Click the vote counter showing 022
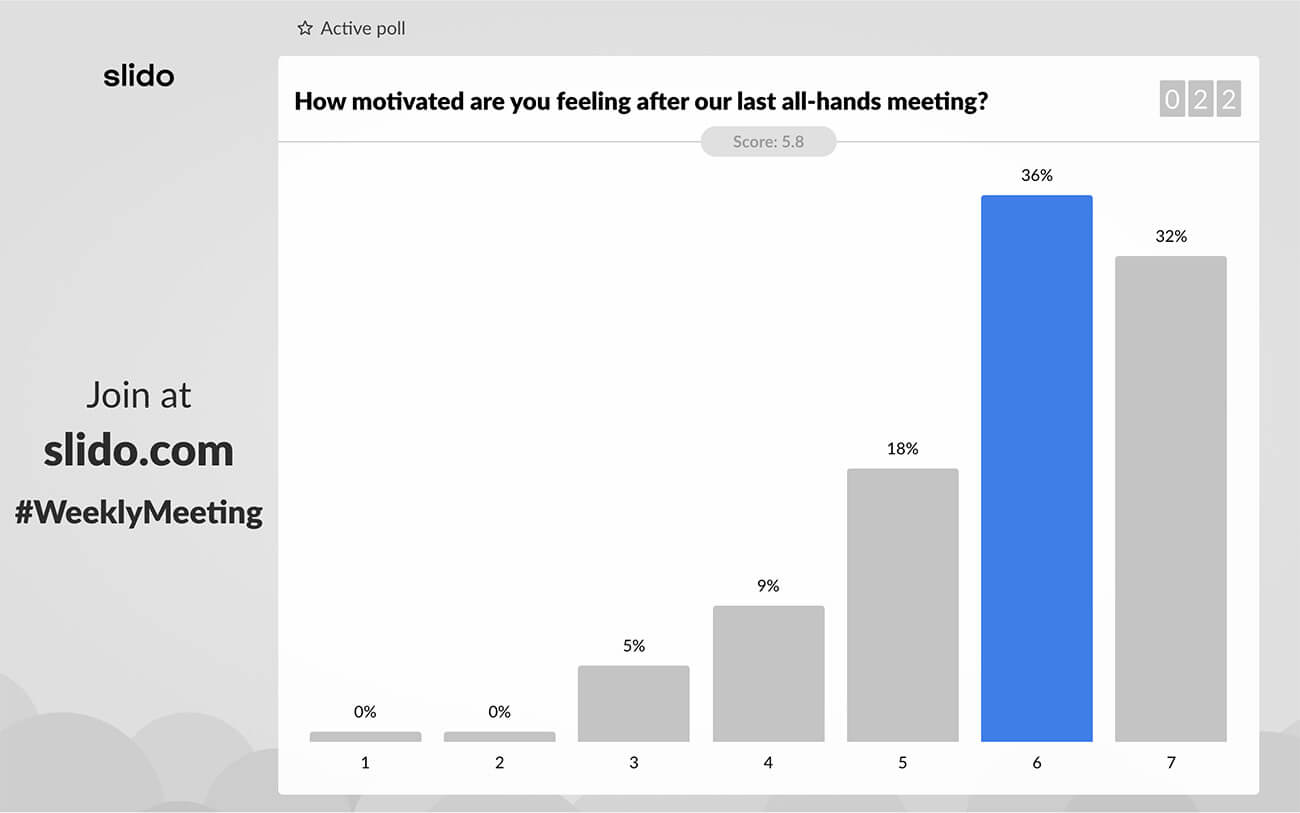The height and width of the screenshot is (813, 1300). [x=1200, y=100]
